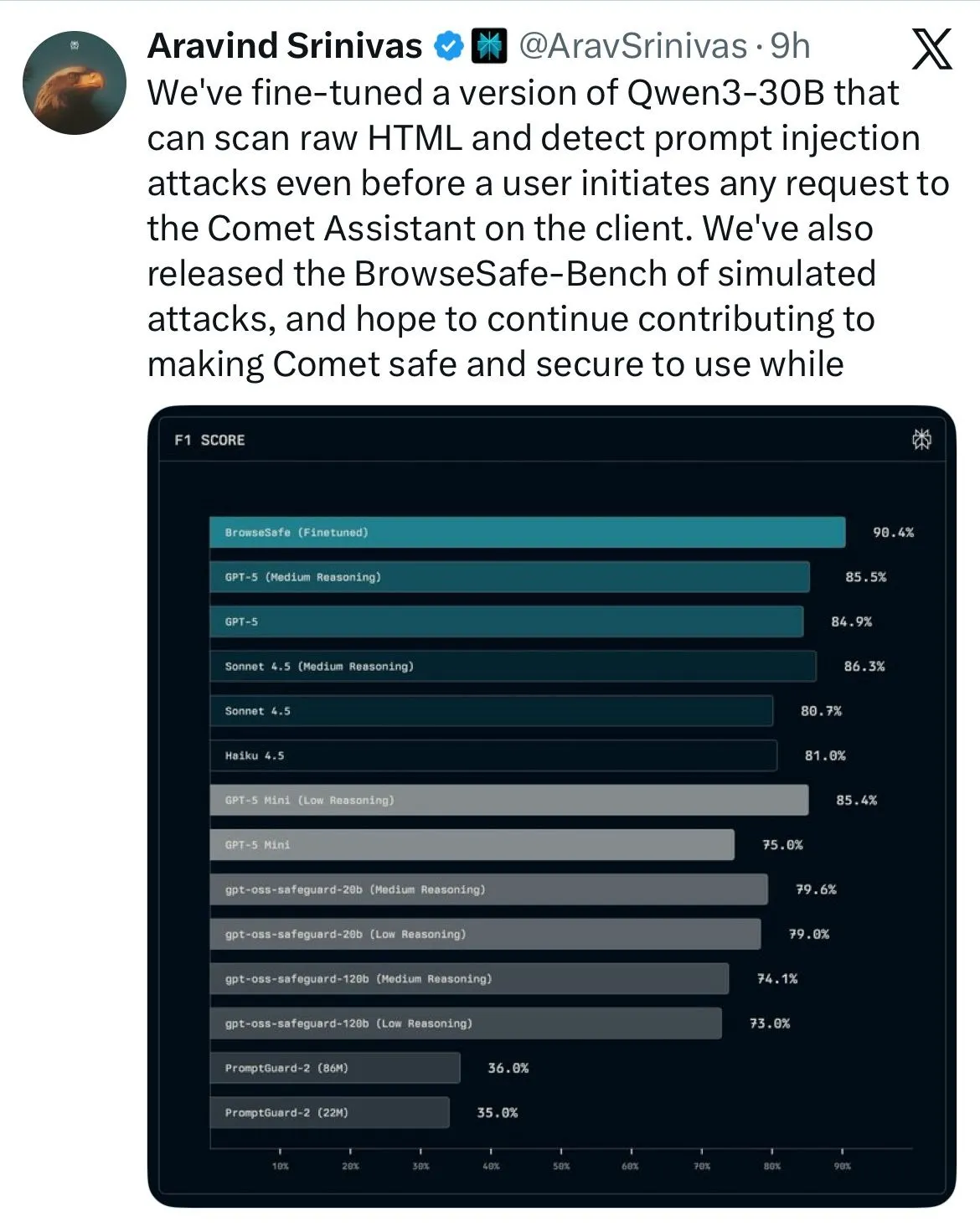The image size is (980, 1227).
Task: Select the teal BrowseSafe (Finetuned) bar
Action: (x=527, y=533)
